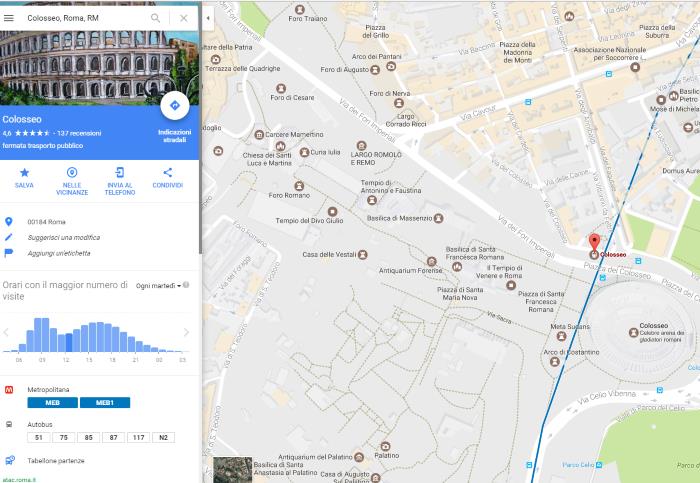
Task: Select bus line 87
Action: [x=113, y=437]
